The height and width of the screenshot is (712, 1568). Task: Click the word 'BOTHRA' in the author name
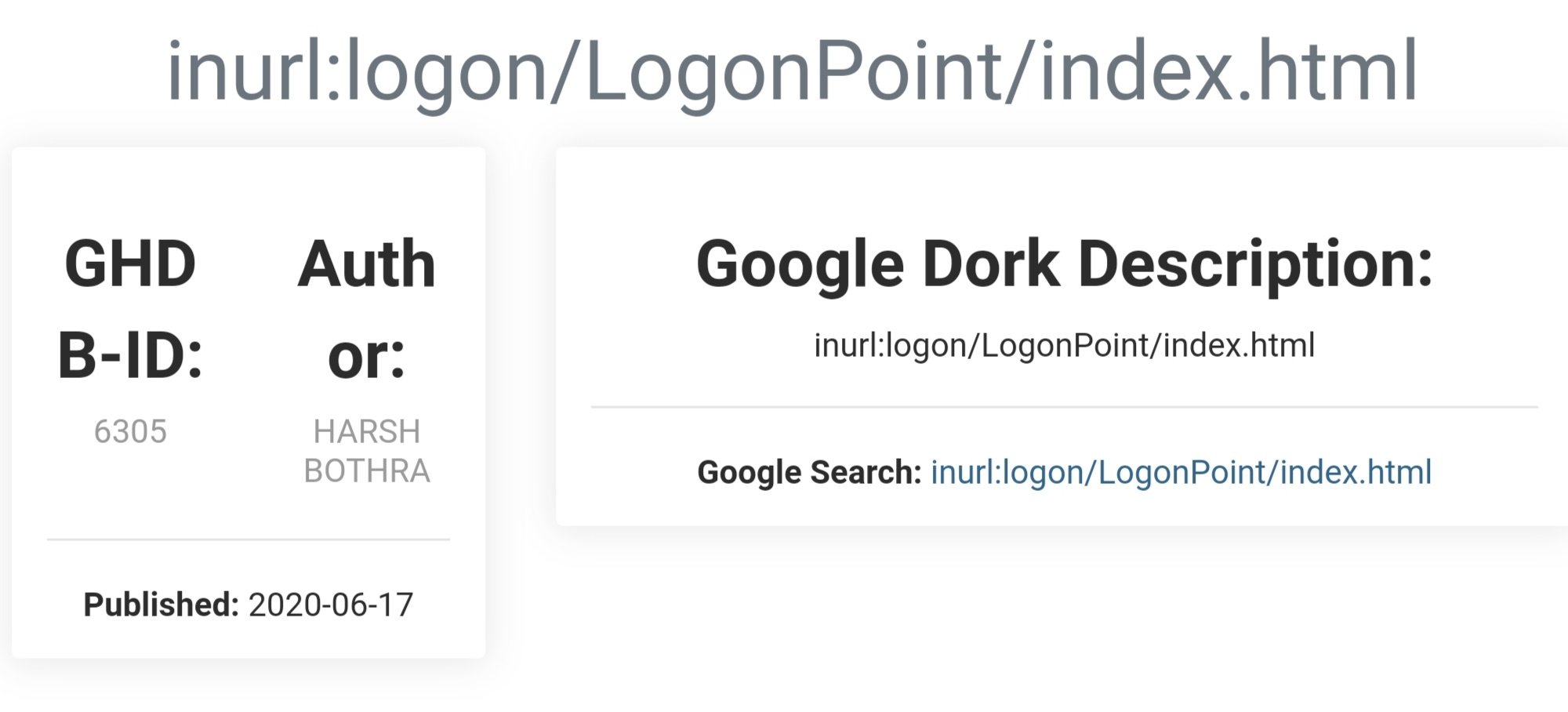(x=367, y=470)
